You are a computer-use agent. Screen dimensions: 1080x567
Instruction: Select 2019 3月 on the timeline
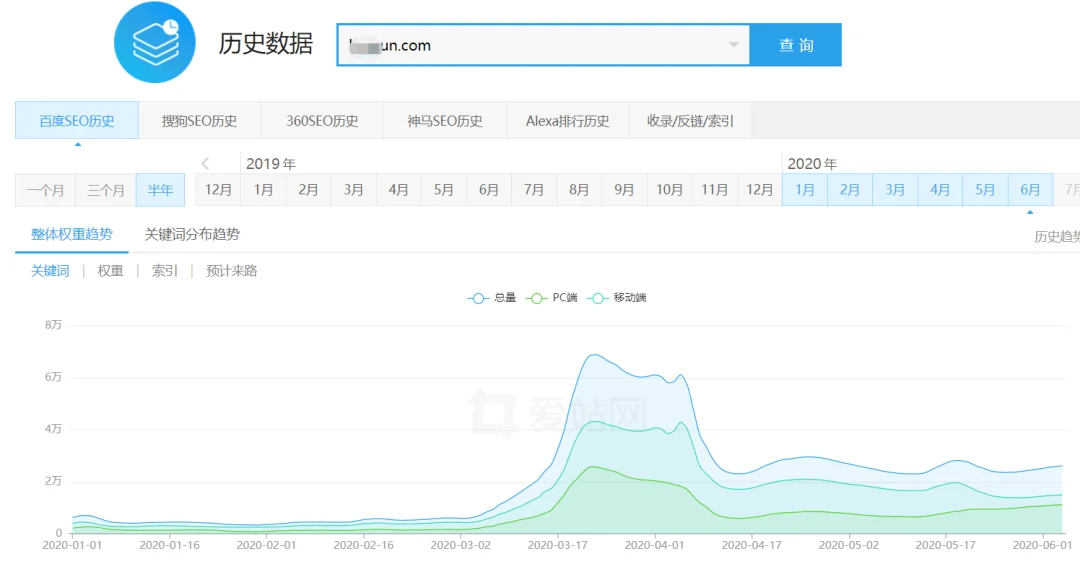pyautogui.click(x=353, y=189)
